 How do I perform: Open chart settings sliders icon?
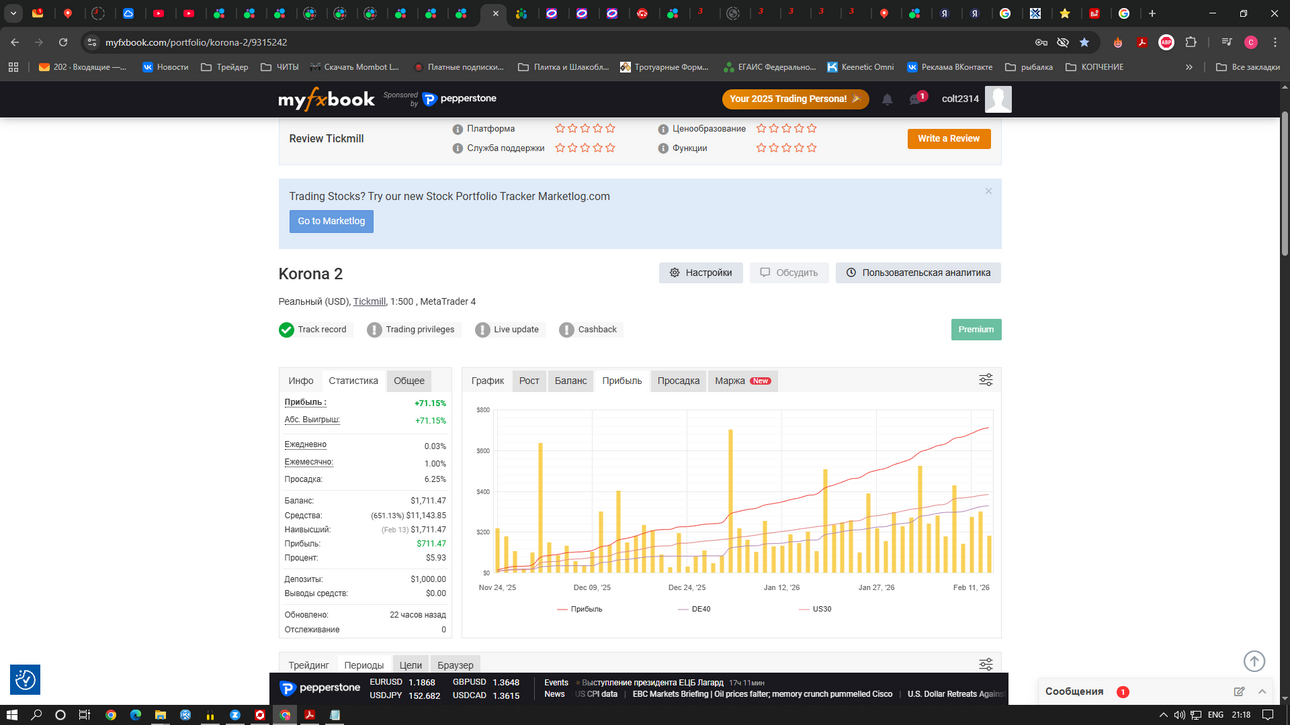click(985, 380)
